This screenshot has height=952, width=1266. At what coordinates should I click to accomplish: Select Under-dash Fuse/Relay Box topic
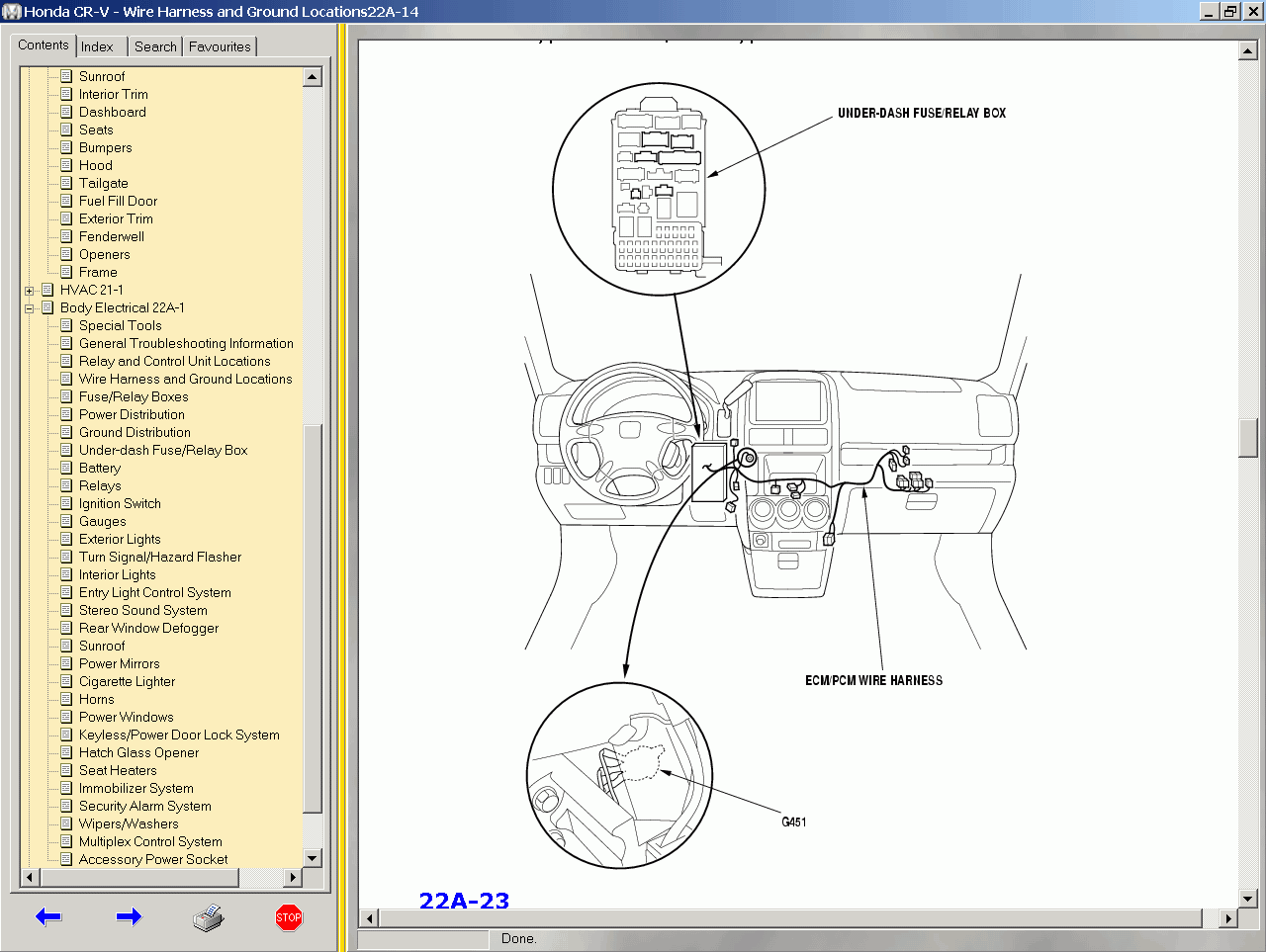coord(163,450)
